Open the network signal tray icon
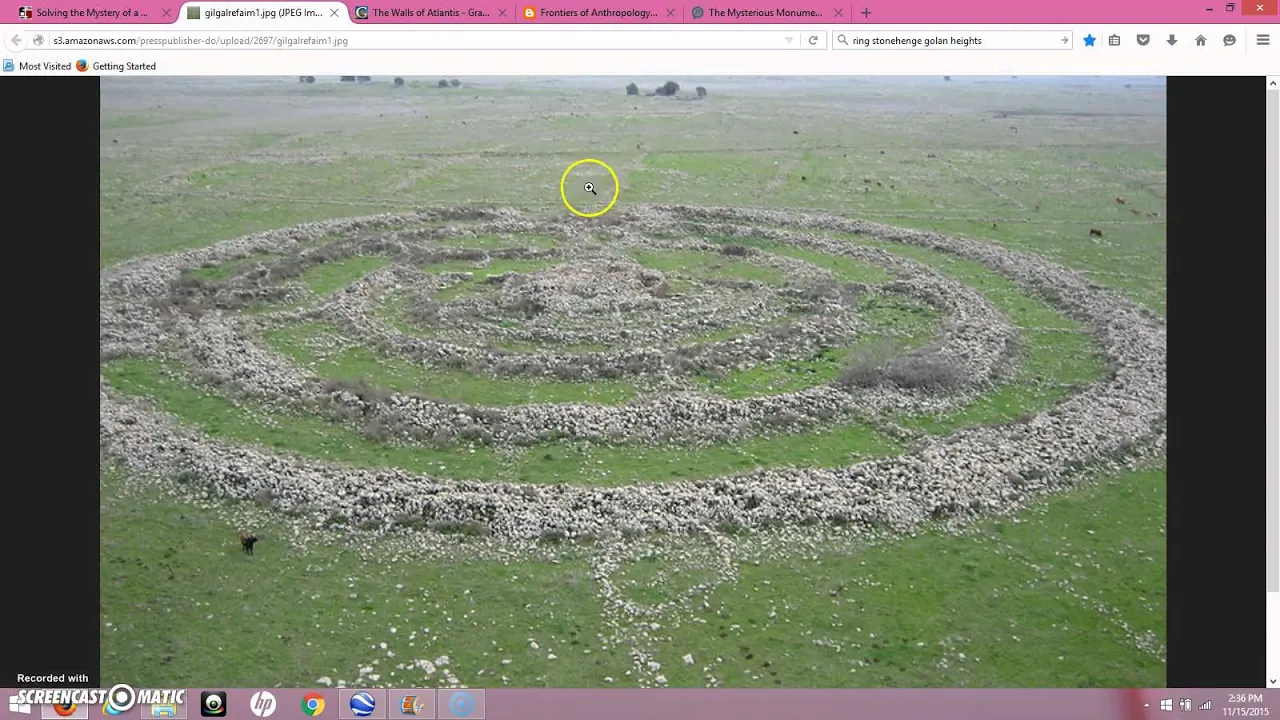This screenshot has height=720, width=1280. tap(1205, 705)
